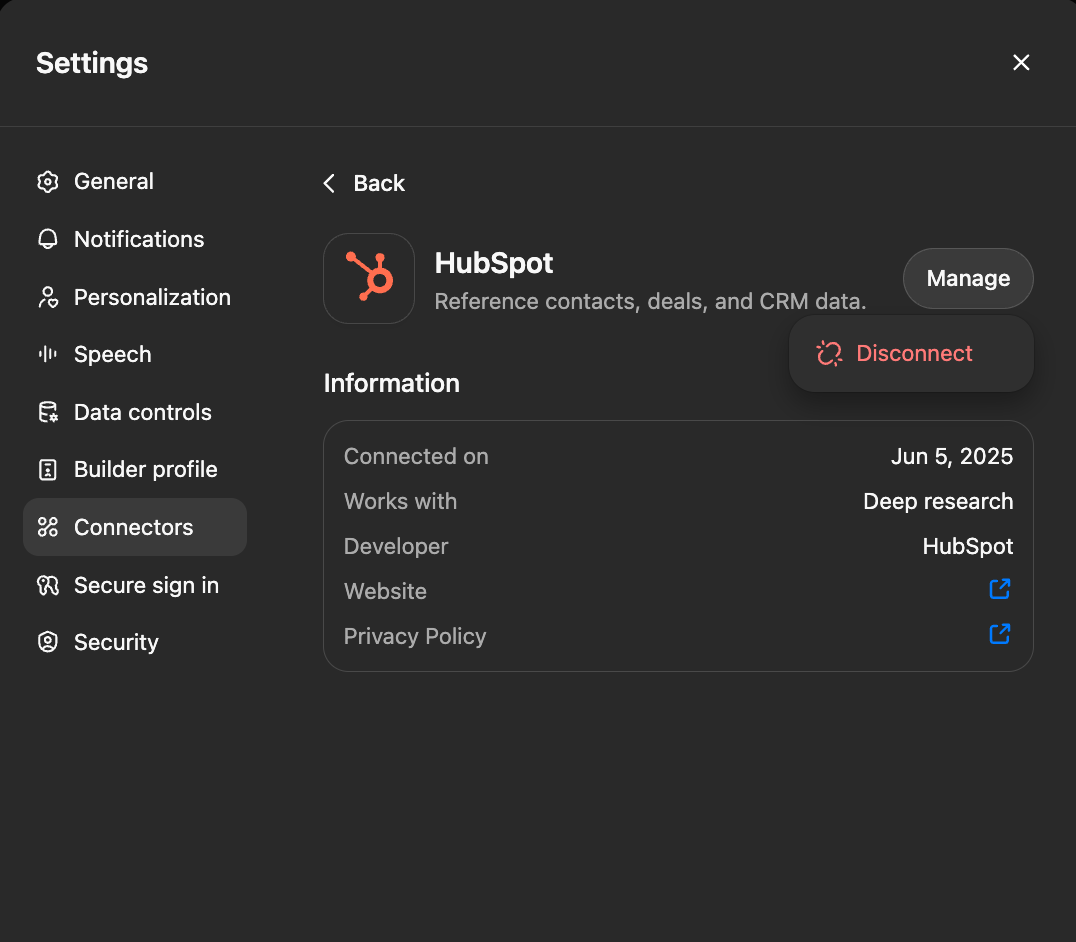The height and width of the screenshot is (942, 1076).
Task: Select the Data controls label
Action: point(143,413)
